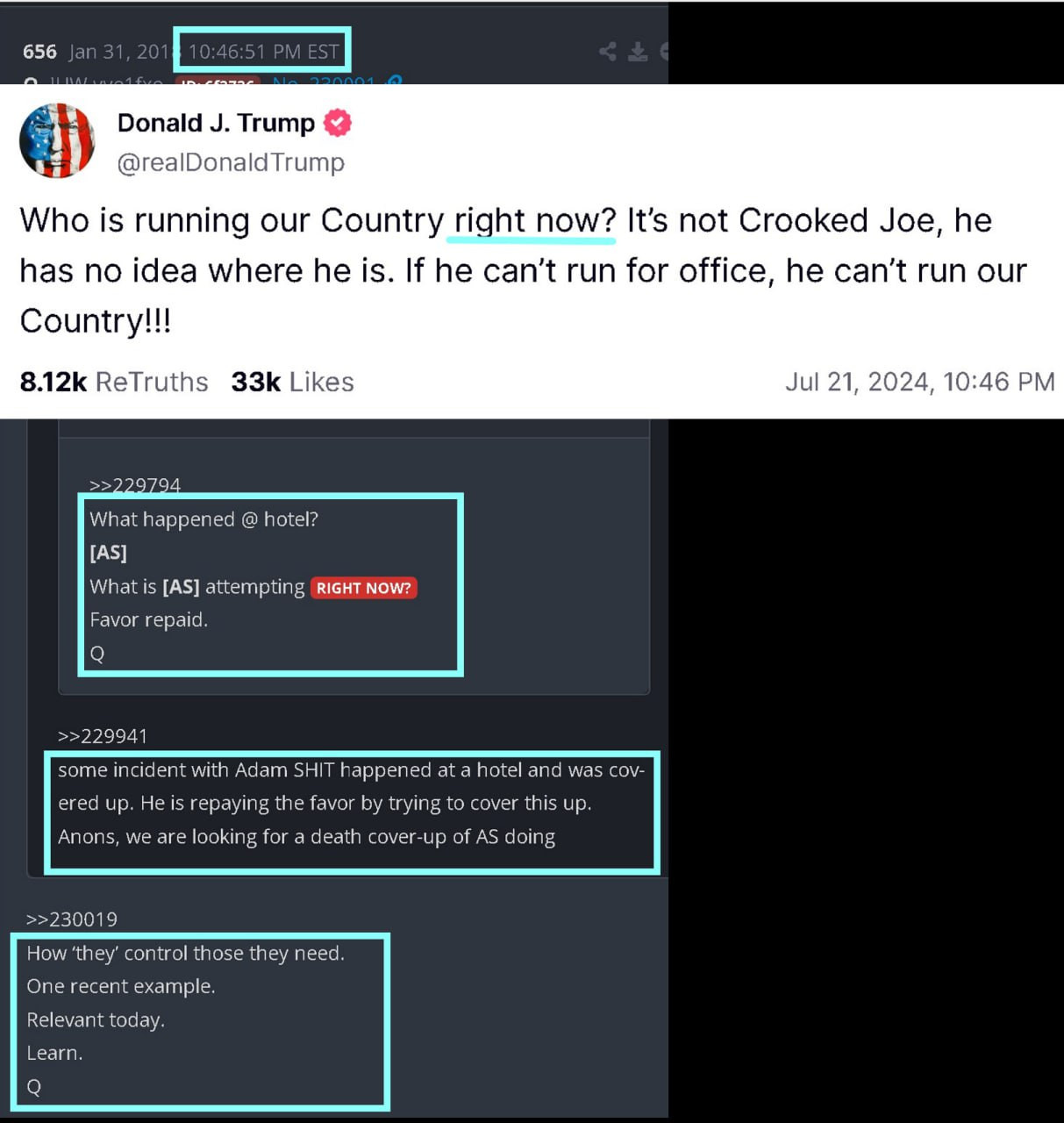Open Donald J. Trump's profile avatar

[x=57, y=140]
